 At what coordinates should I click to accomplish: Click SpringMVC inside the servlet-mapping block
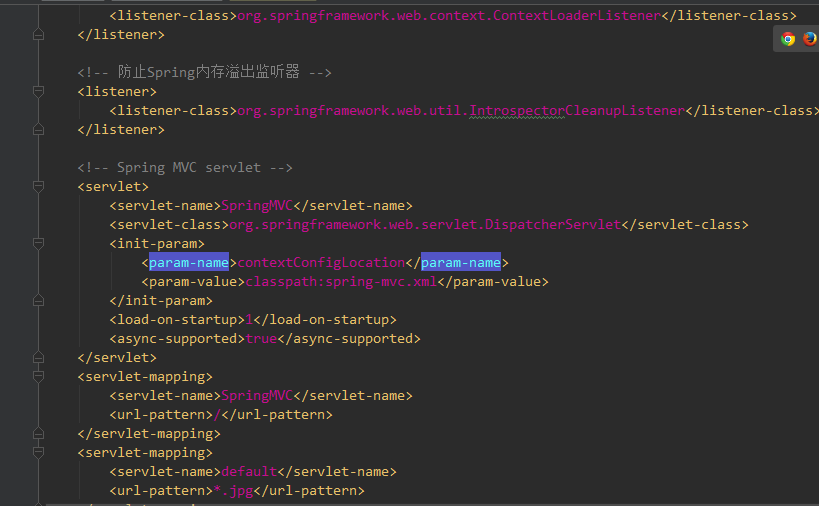pos(257,396)
